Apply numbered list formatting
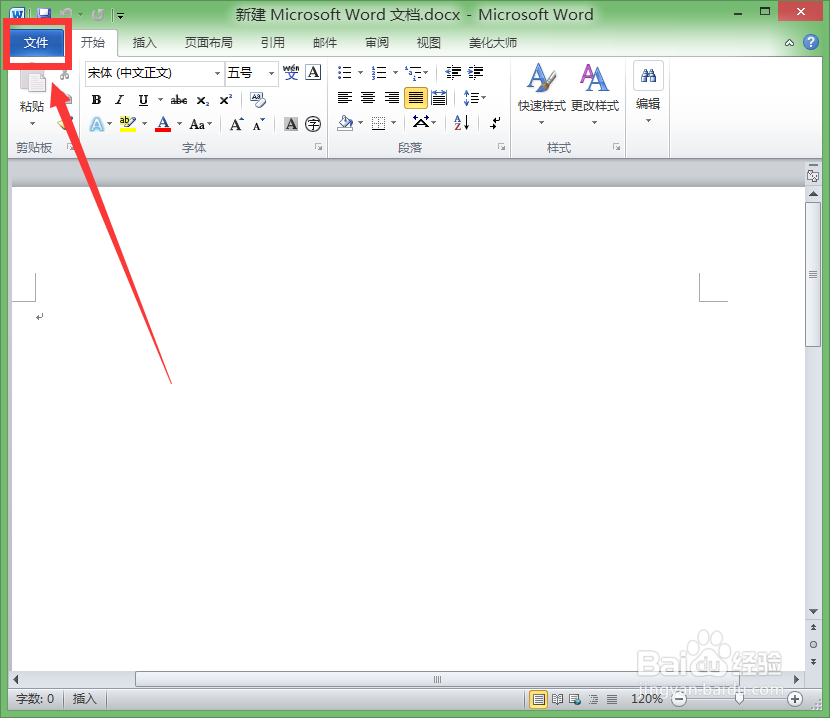The width and height of the screenshot is (830, 718). (x=379, y=73)
